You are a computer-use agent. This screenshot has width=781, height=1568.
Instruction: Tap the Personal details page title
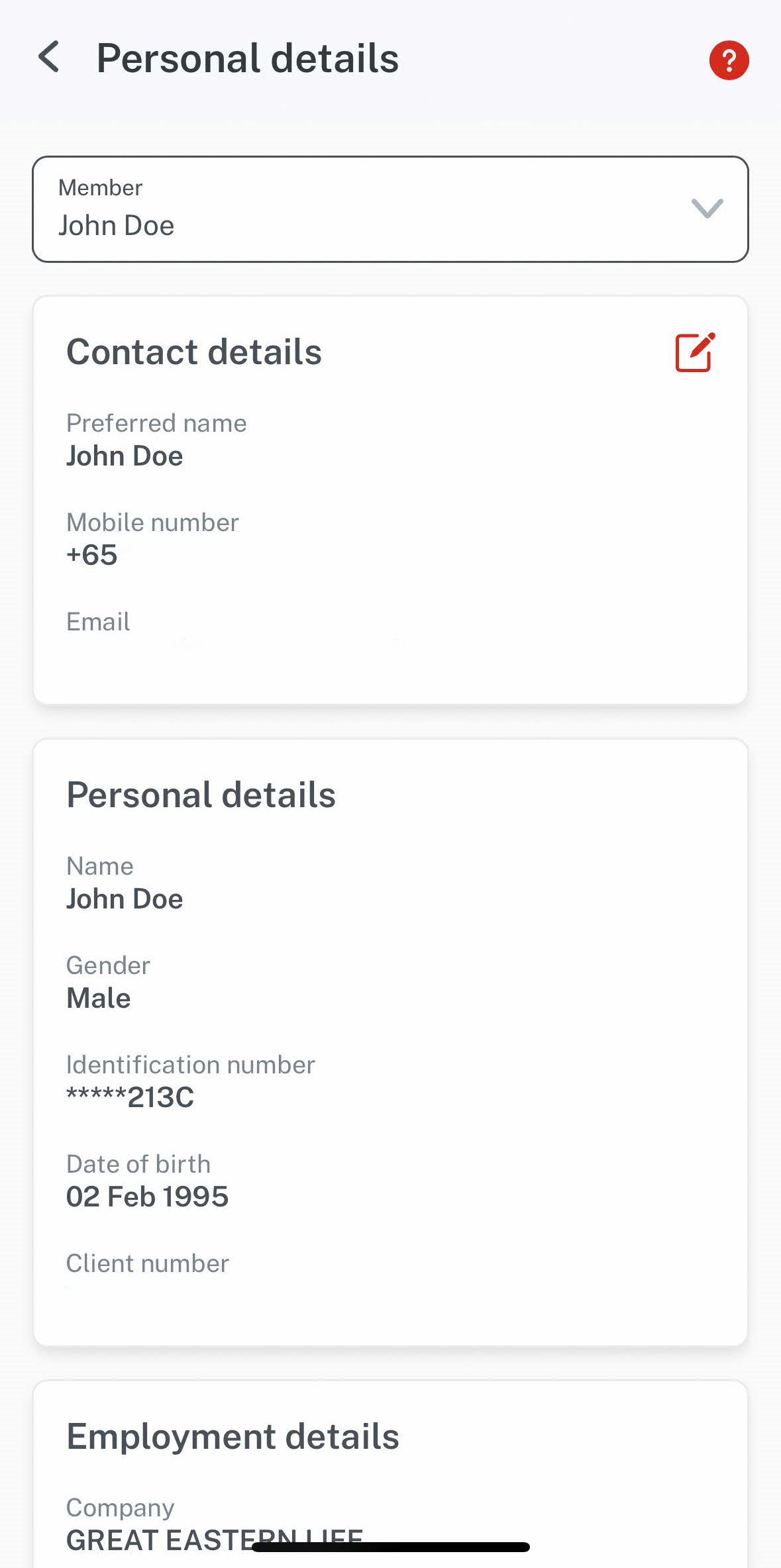[247, 58]
